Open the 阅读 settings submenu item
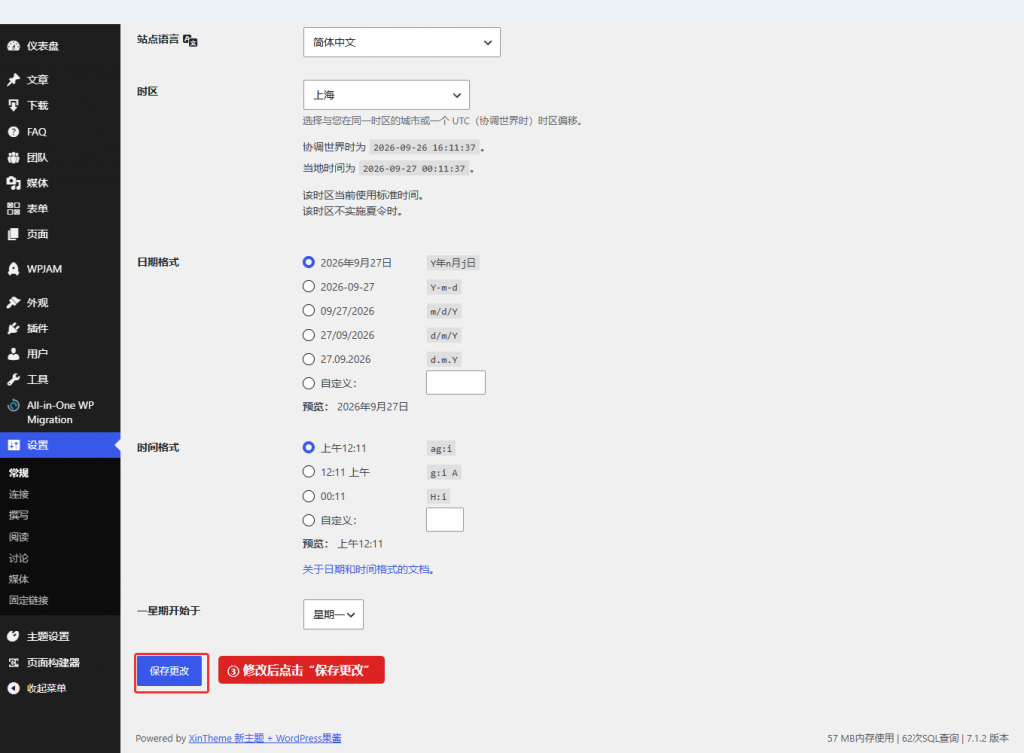This screenshot has height=753, width=1024. click(19, 537)
